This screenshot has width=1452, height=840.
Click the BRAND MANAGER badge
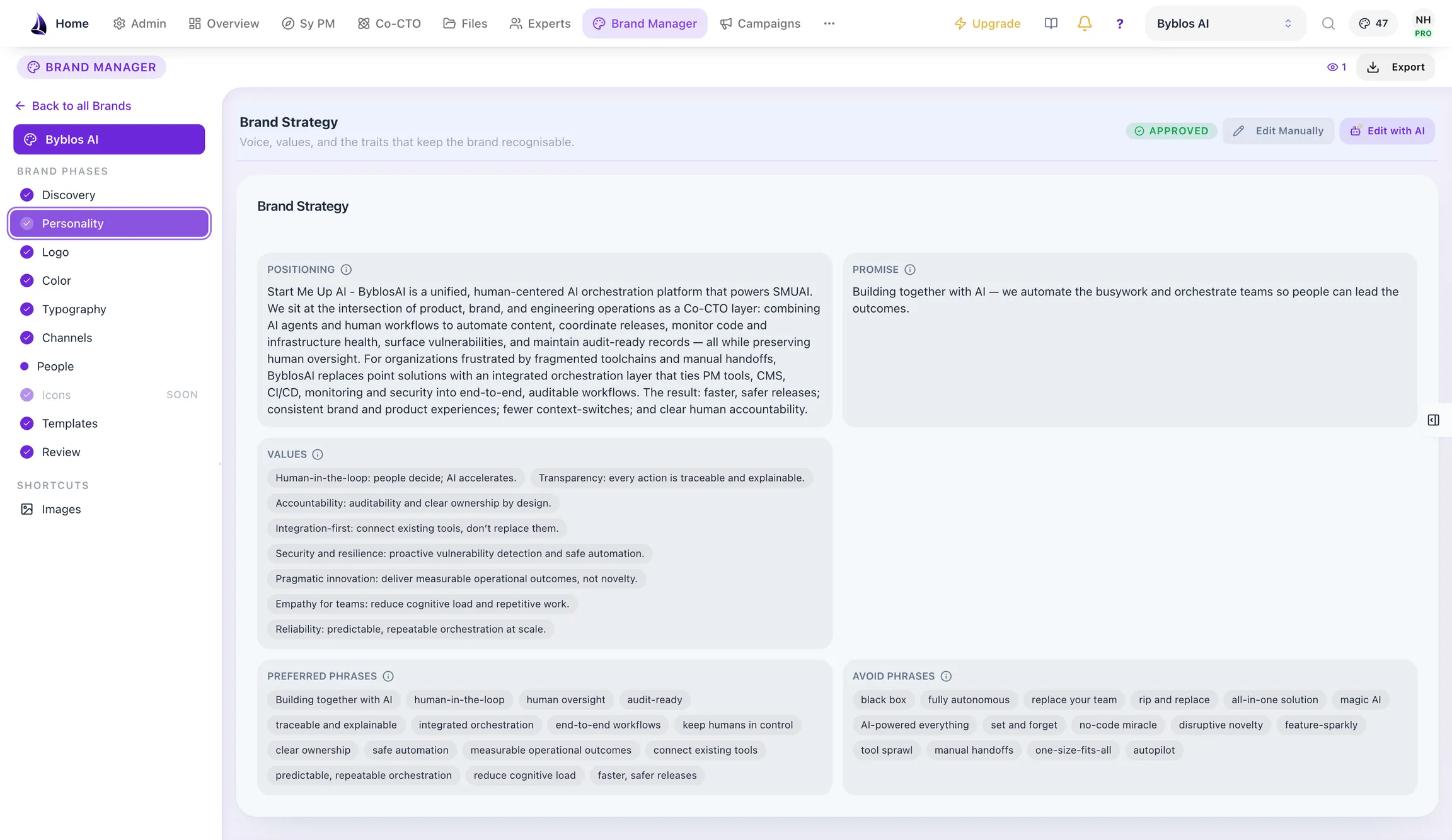(91, 67)
